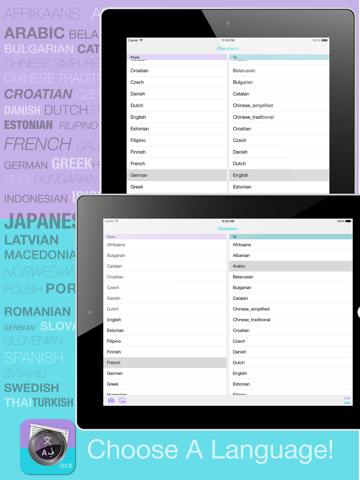Select Afrikaans in lower iPad From list
This screenshot has height=480, width=360.
[165, 245]
